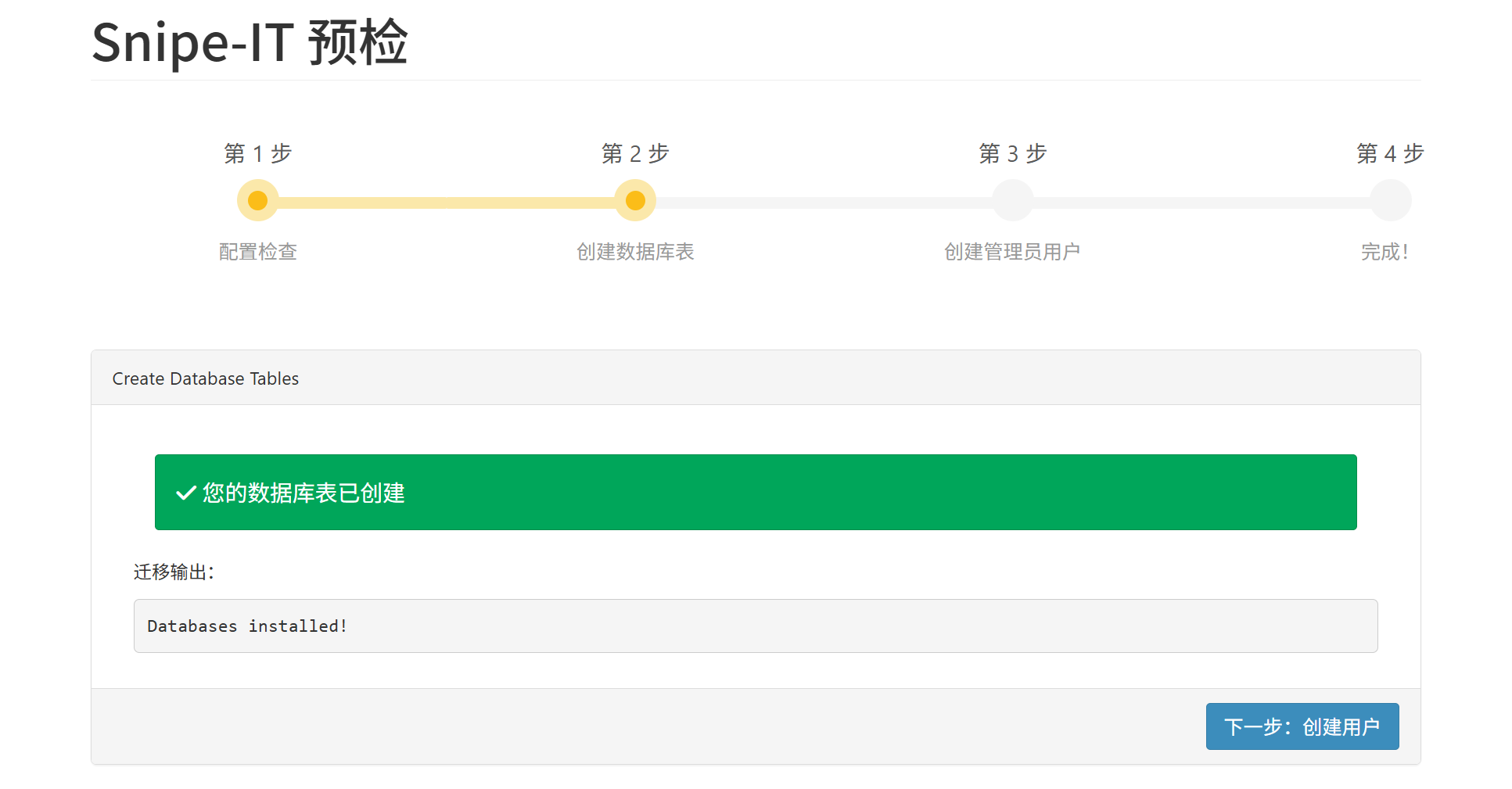
Task: Click the step 4 progress circle
Action: [1390, 199]
